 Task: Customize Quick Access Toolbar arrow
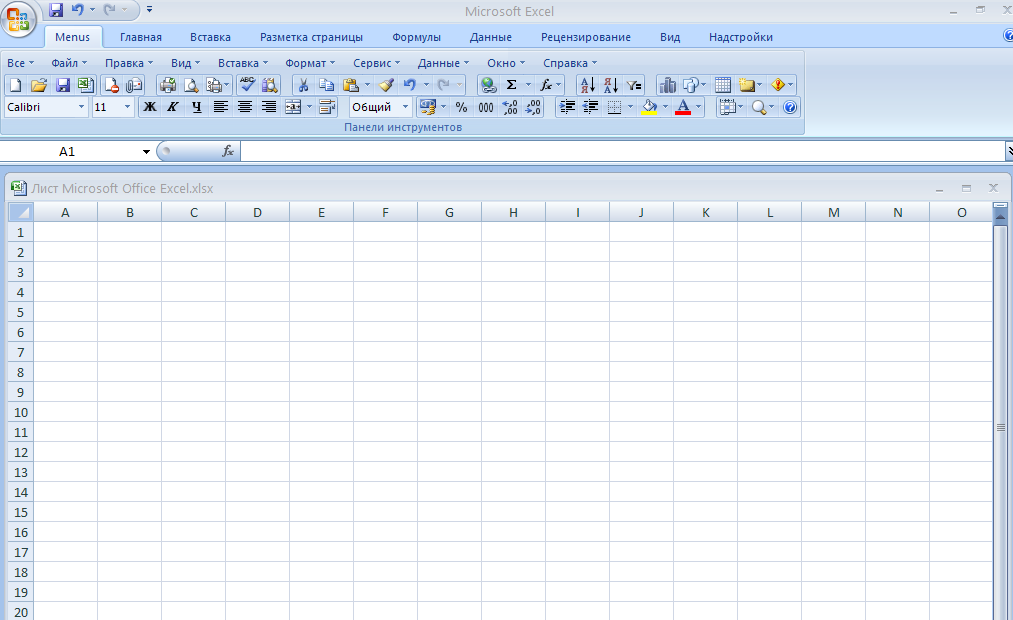[x=149, y=10]
